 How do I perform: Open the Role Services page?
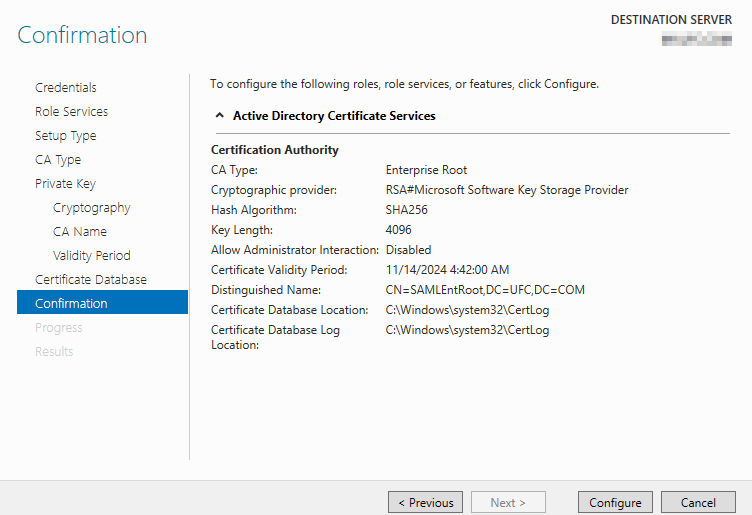click(x=71, y=112)
